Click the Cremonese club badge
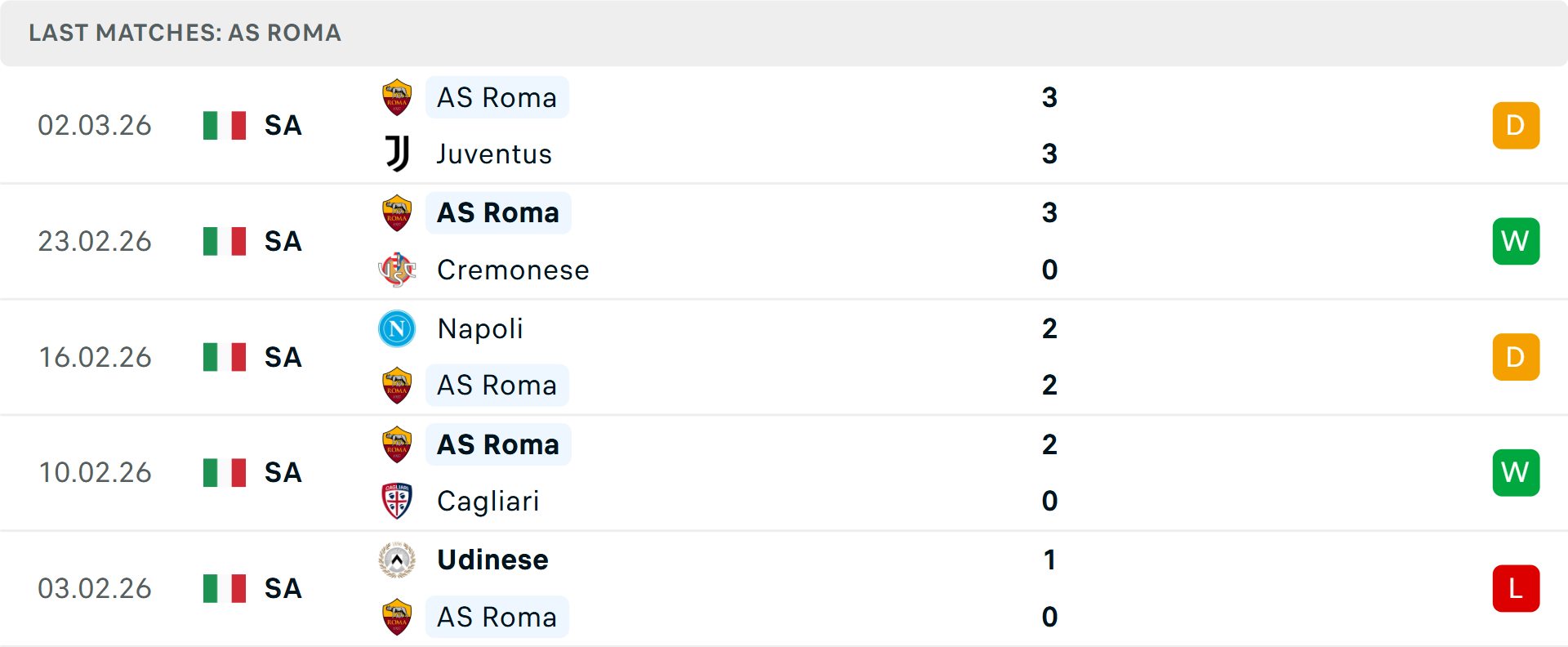 (x=396, y=270)
